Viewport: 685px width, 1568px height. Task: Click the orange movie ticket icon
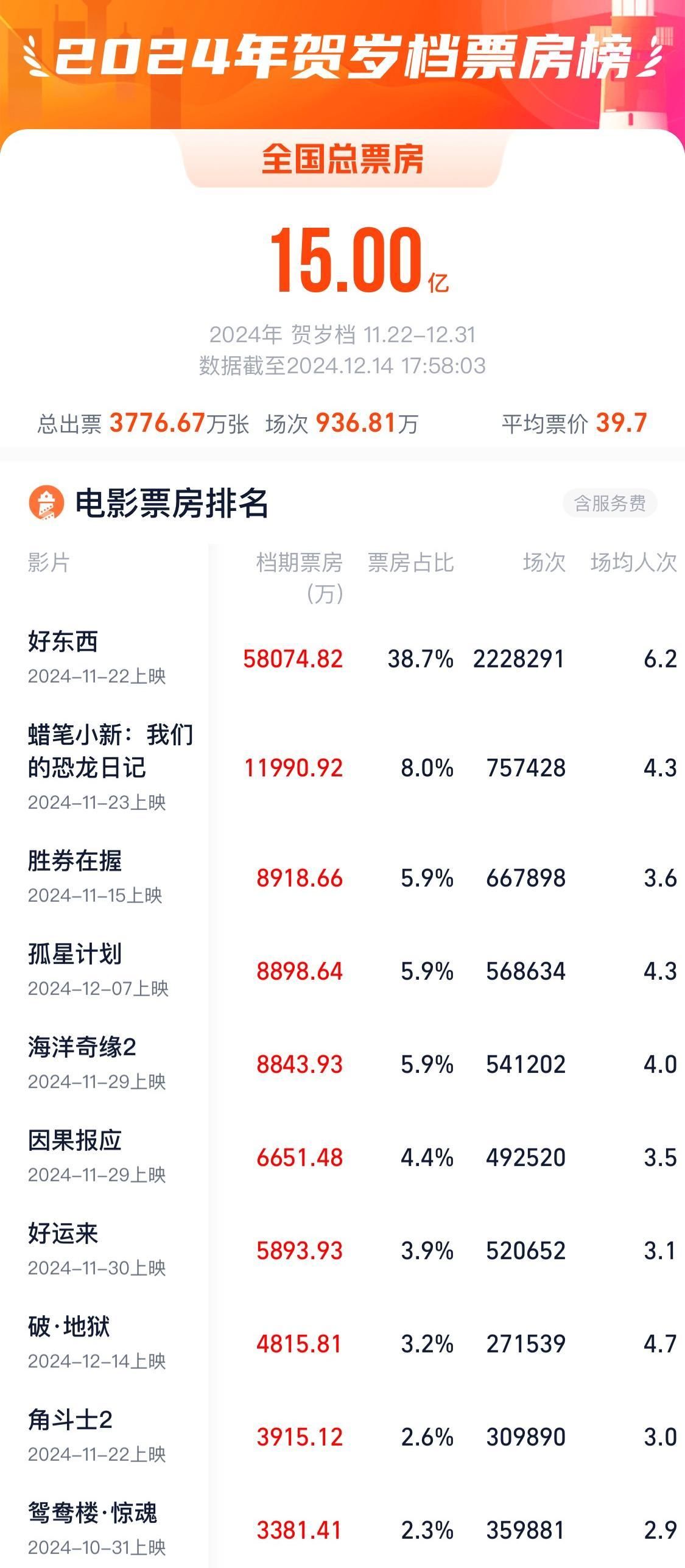[46, 503]
